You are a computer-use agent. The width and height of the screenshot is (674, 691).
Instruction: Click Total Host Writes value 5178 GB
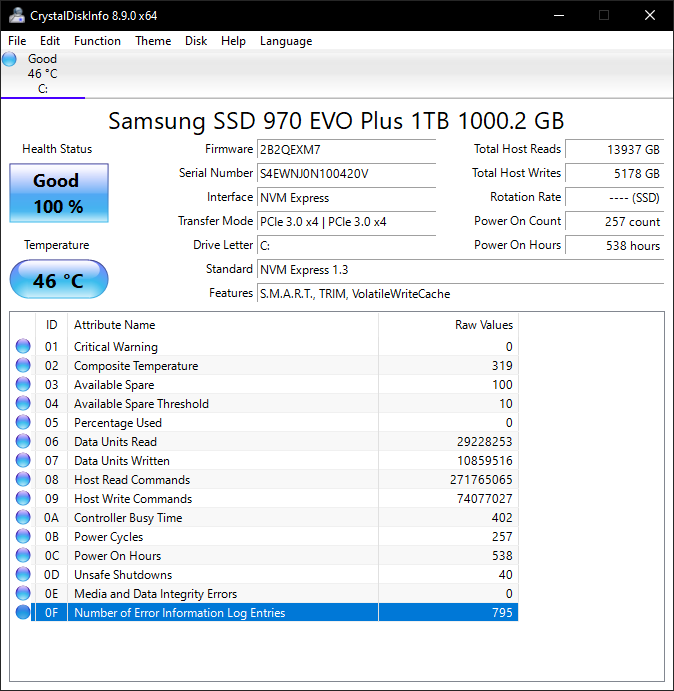[x=614, y=174]
